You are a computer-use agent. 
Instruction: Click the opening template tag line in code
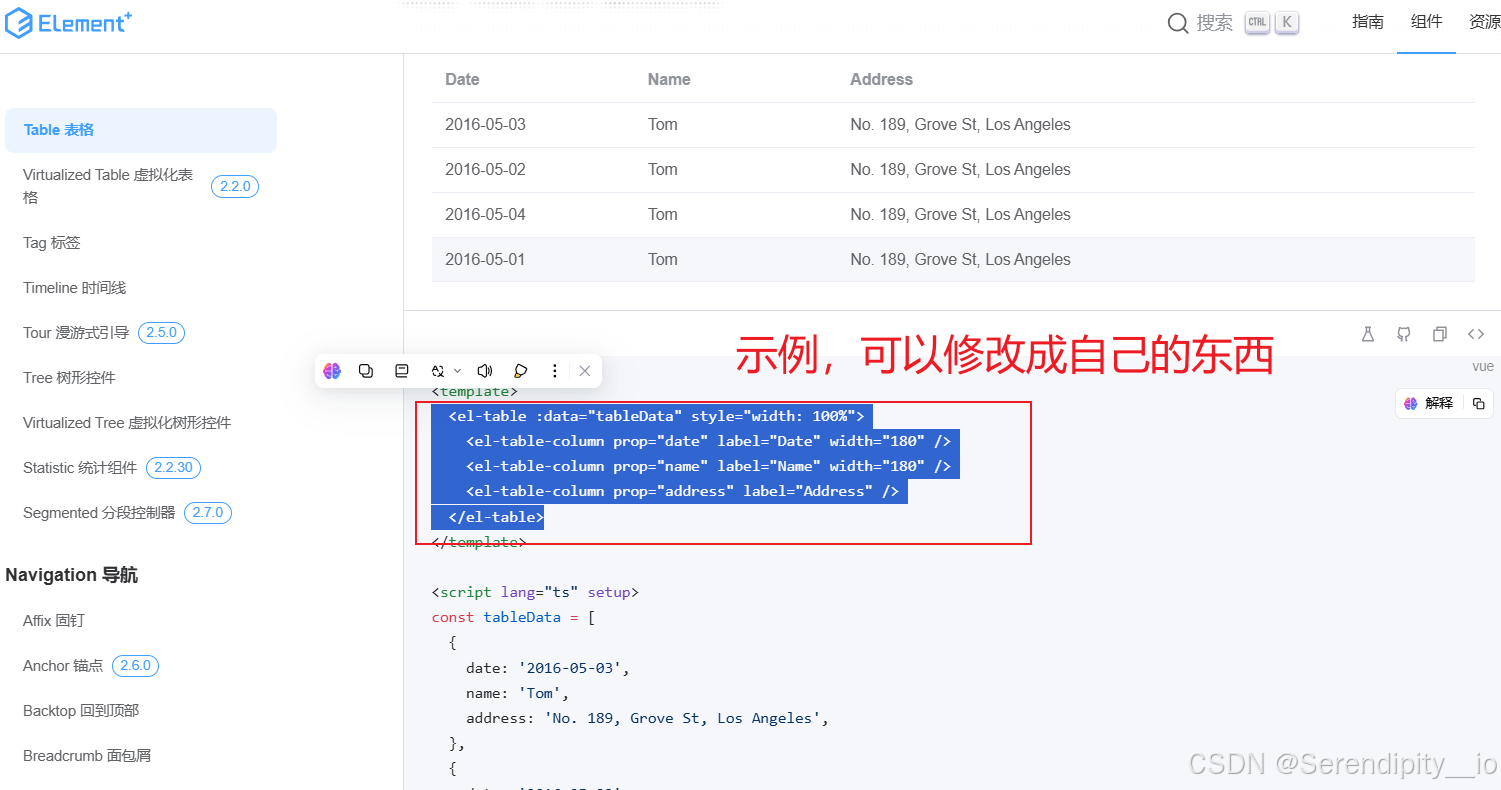point(475,392)
